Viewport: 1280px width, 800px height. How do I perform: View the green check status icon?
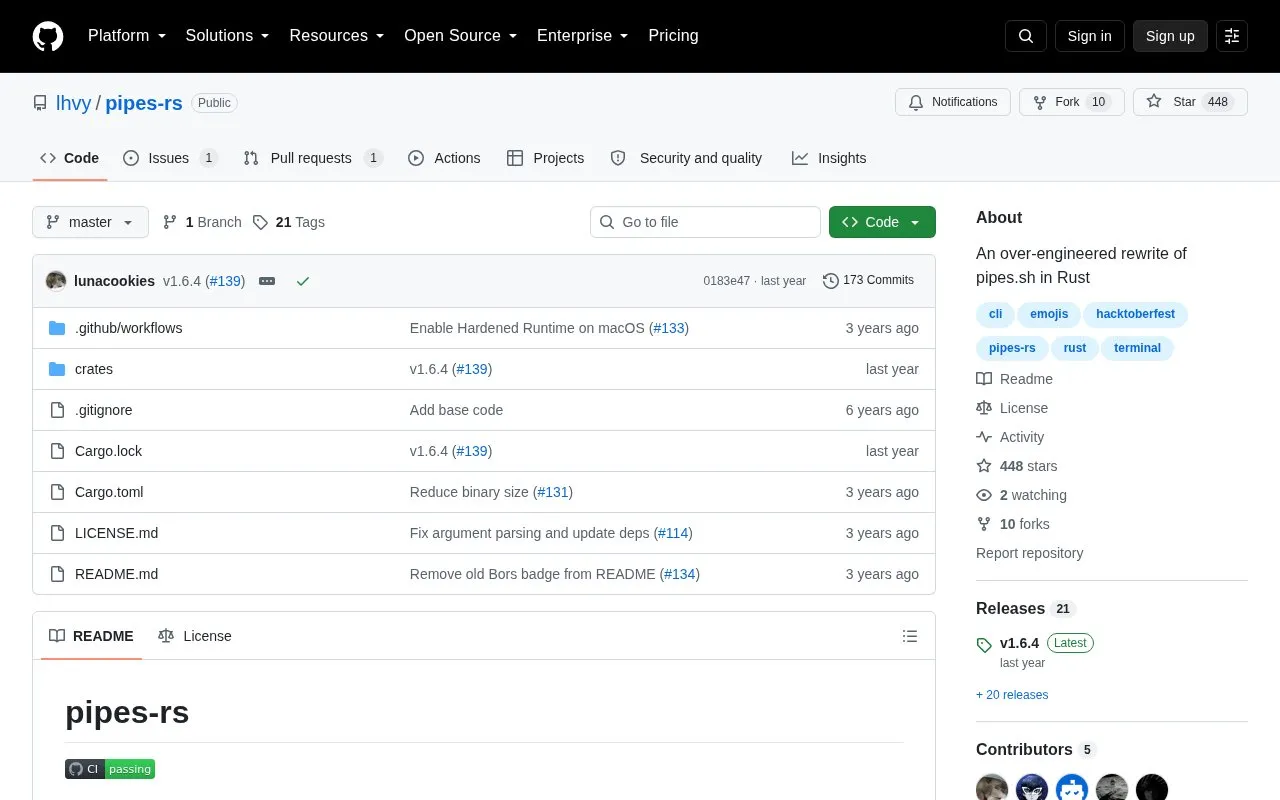pyautogui.click(x=303, y=281)
